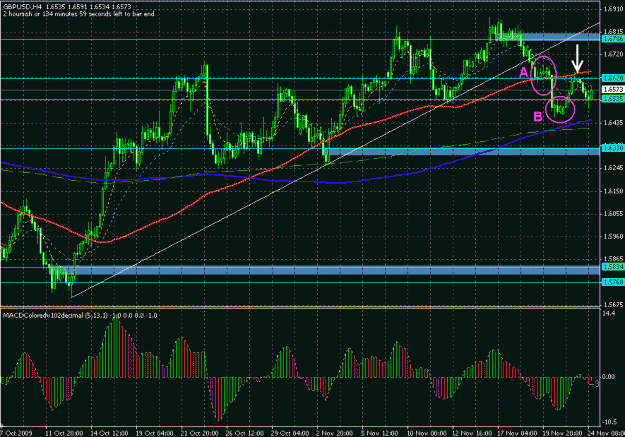Select the 1.6150 price axis label
The image size is (625, 437).
tap(613, 191)
